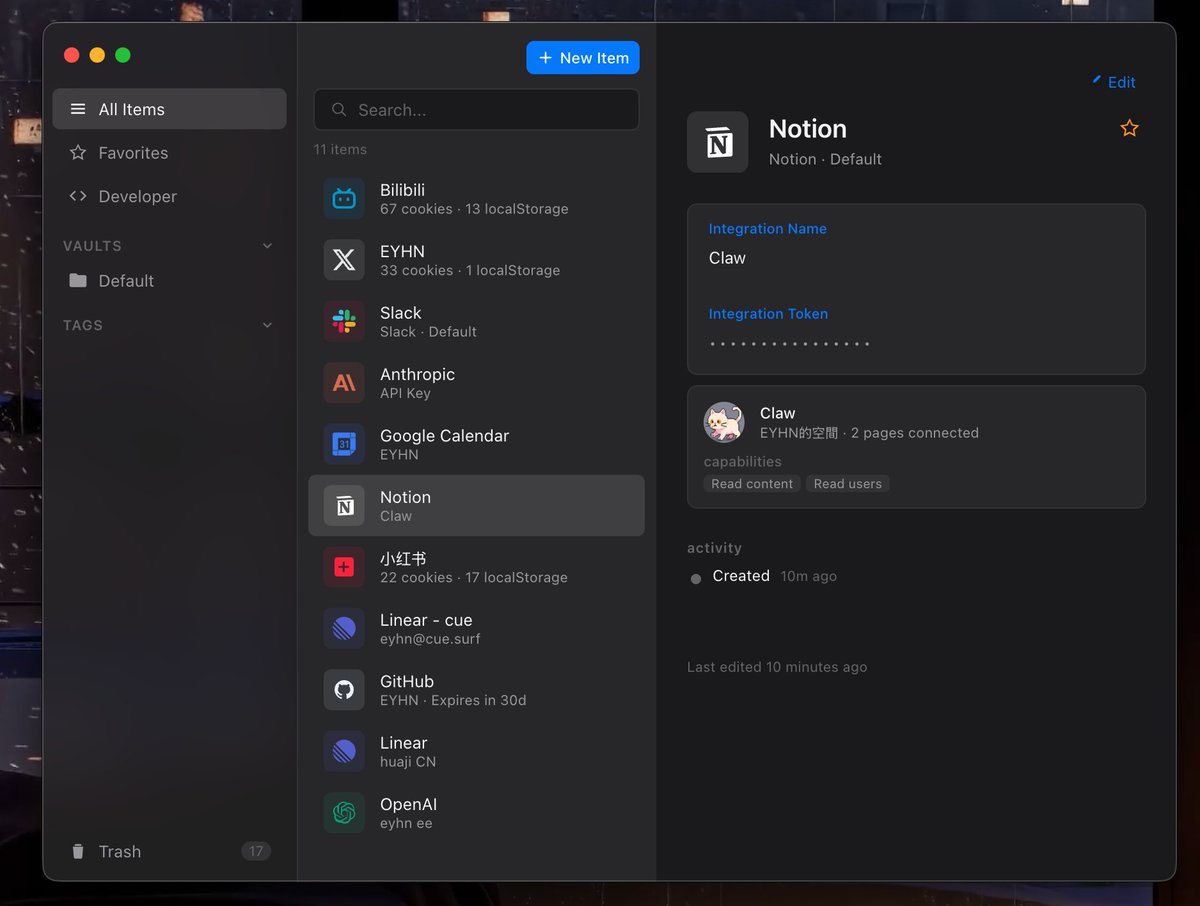The height and width of the screenshot is (906, 1200).
Task: Click 'Last edited 10 minutes ago' text
Action: (777, 667)
